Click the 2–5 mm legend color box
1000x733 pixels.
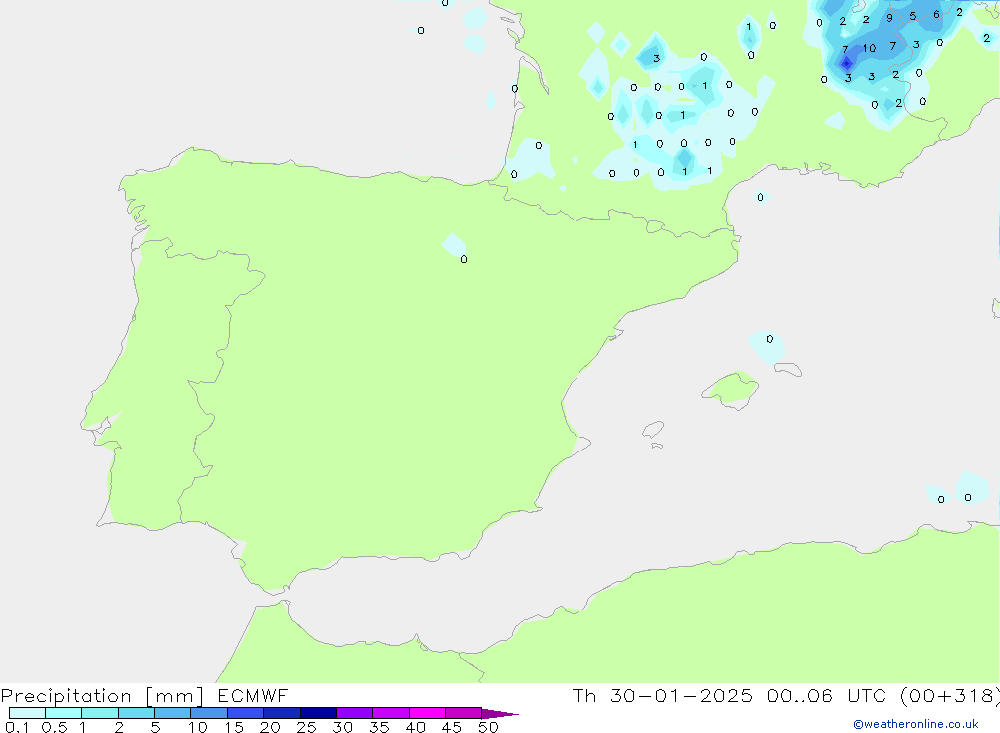coord(136,713)
